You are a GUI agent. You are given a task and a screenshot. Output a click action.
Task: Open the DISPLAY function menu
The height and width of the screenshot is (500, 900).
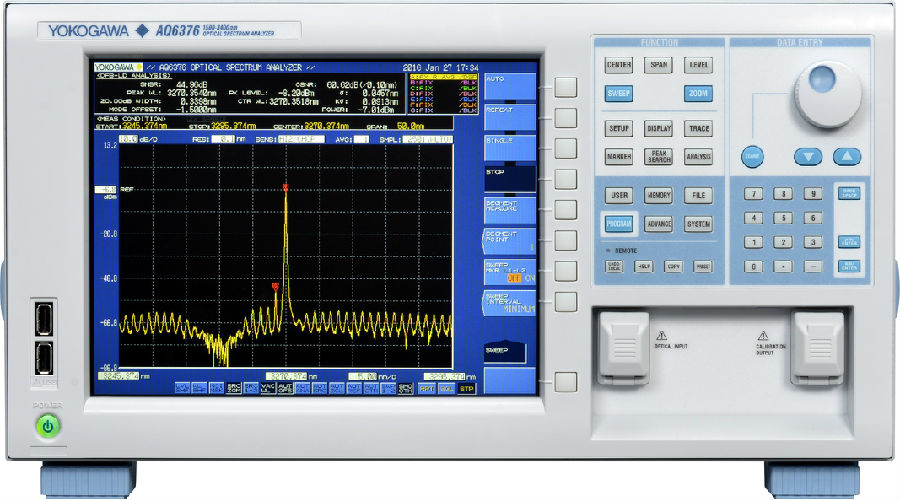coord(659,129)
